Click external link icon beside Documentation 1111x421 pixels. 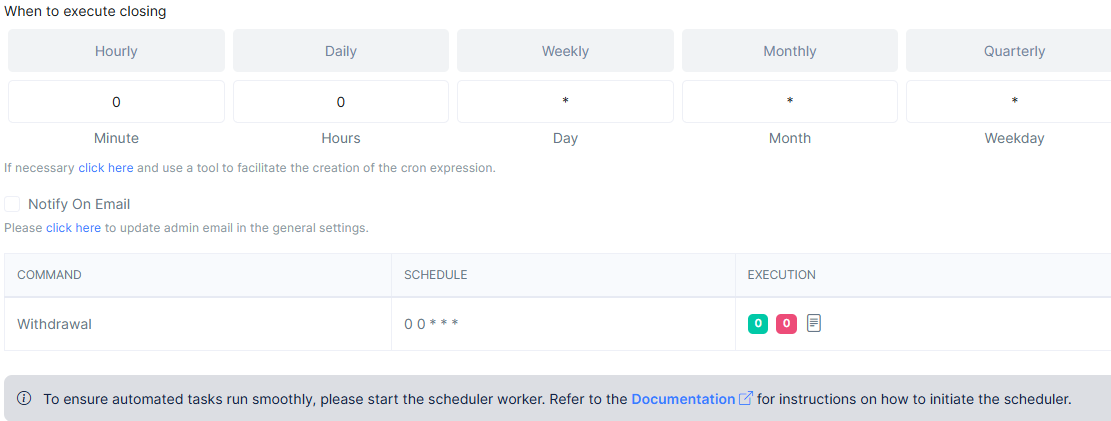point(745,399)
